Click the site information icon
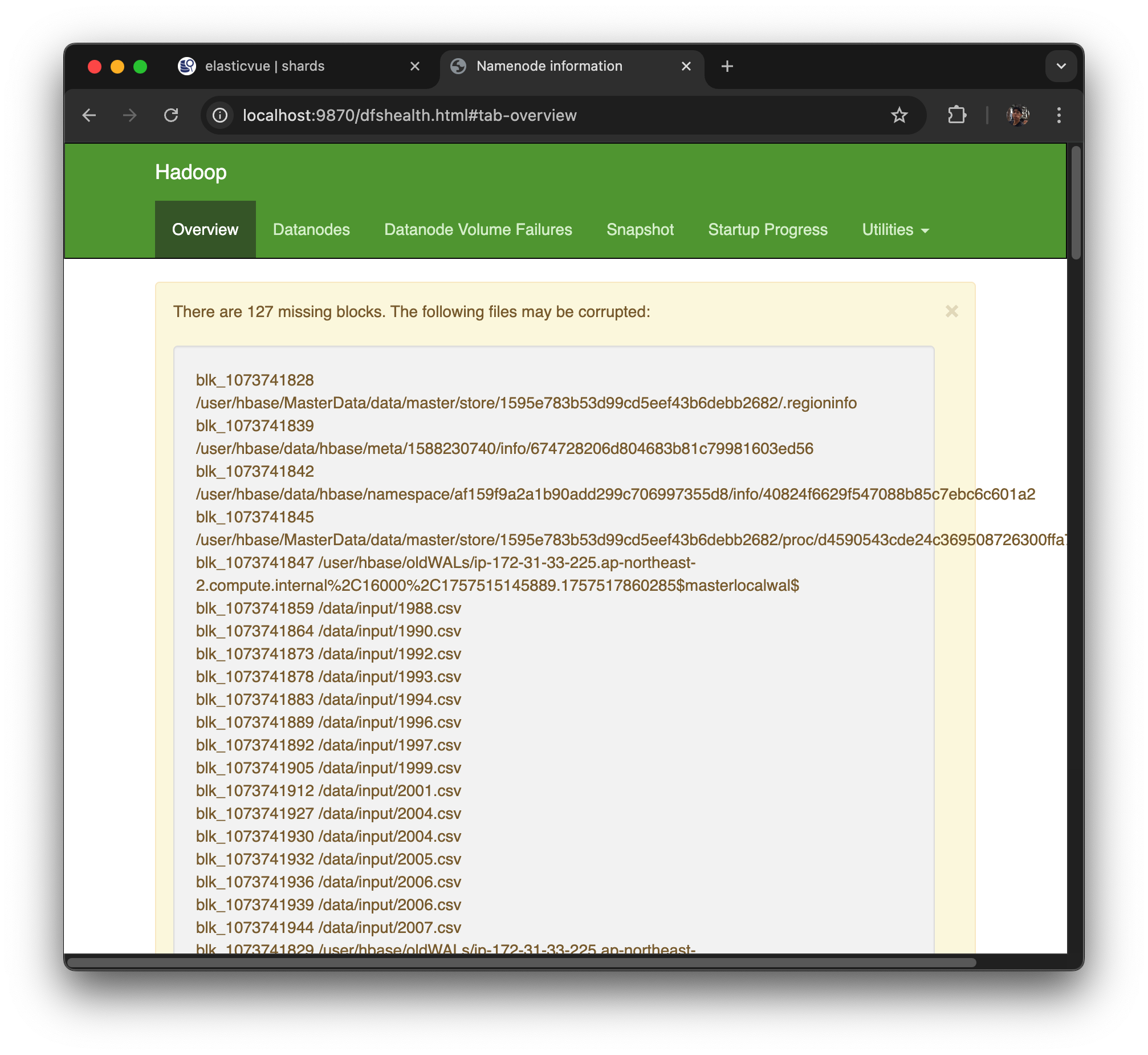The width and height of the screenshot is (1148, 1055). (220, 115)
